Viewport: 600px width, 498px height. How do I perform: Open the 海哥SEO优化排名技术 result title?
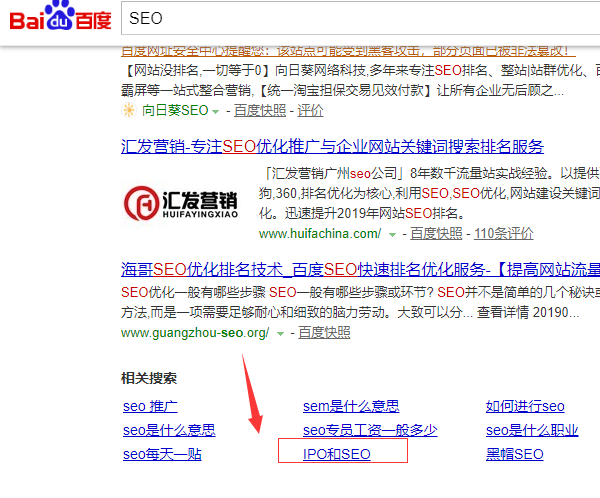360,270
